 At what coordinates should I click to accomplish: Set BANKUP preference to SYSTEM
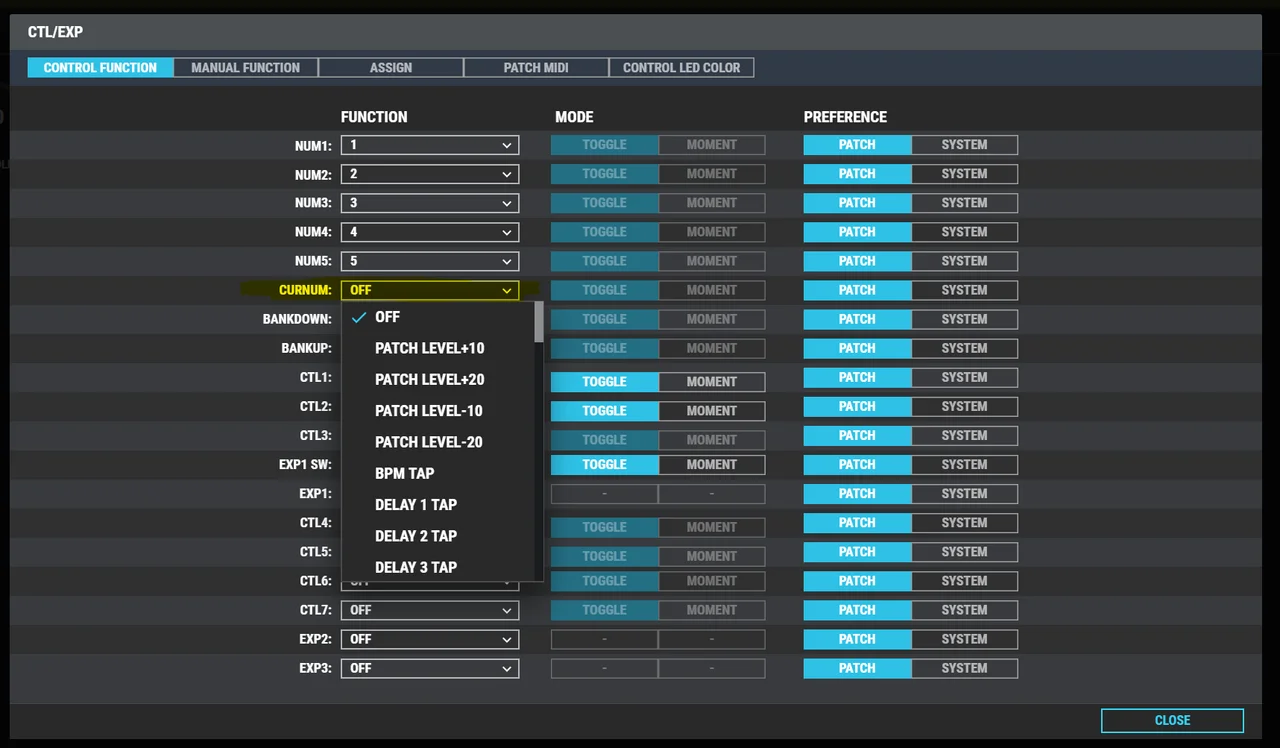(x=964, y=349)
